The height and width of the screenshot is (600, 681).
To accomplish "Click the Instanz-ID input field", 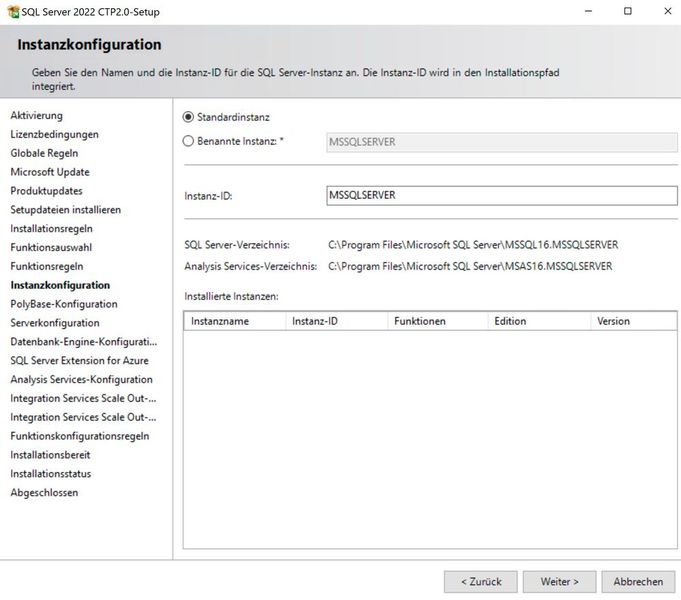I will 502,196.
